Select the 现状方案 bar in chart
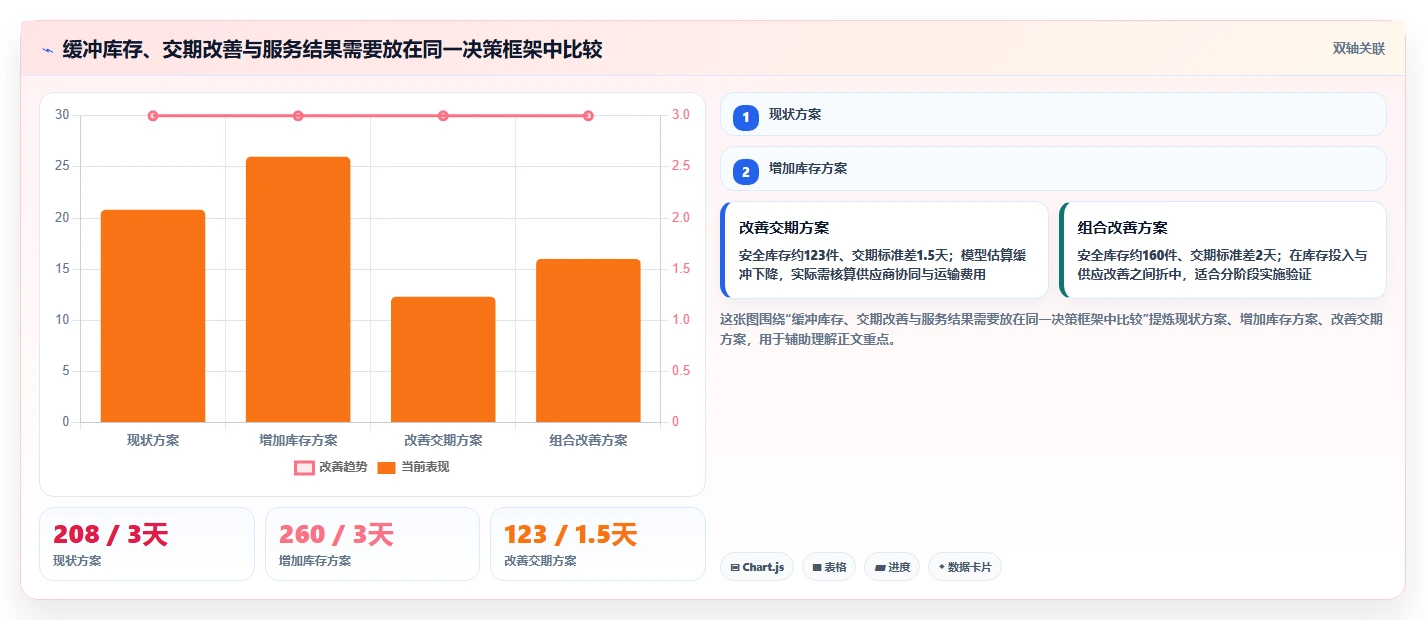The image size is (1426, 620). 153,316
